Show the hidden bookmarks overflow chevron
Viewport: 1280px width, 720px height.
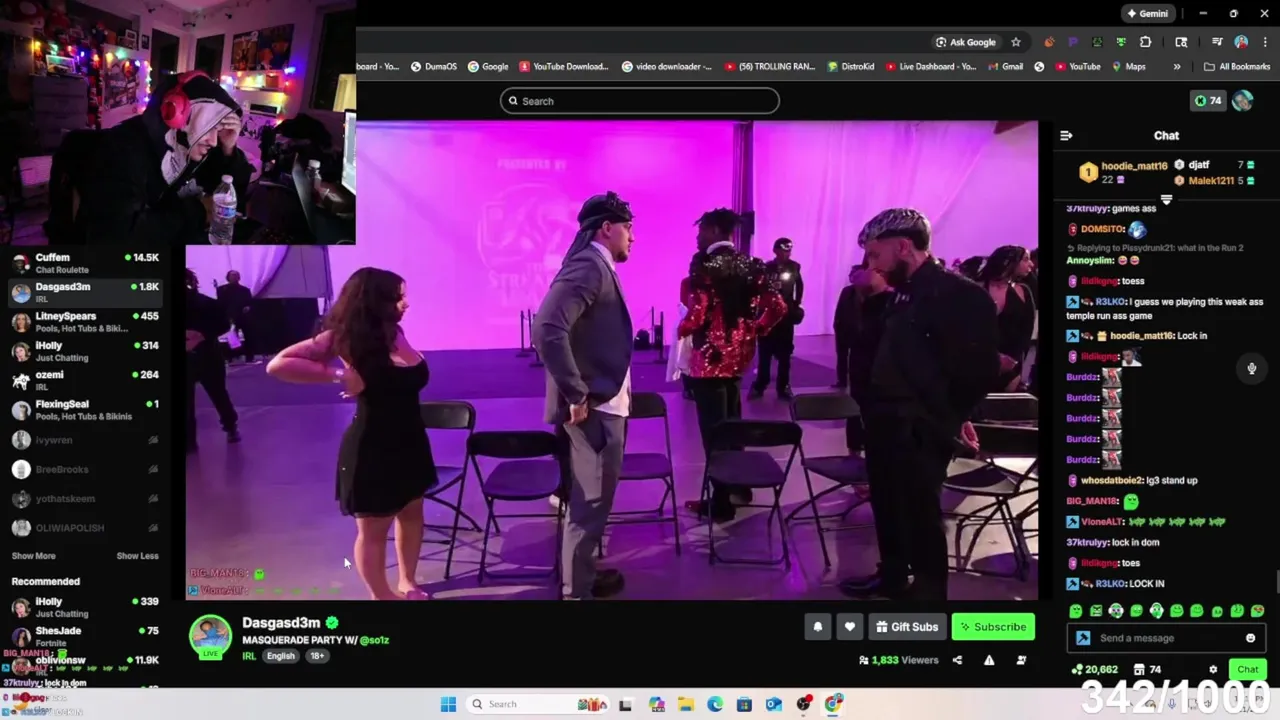[1176, 67]
